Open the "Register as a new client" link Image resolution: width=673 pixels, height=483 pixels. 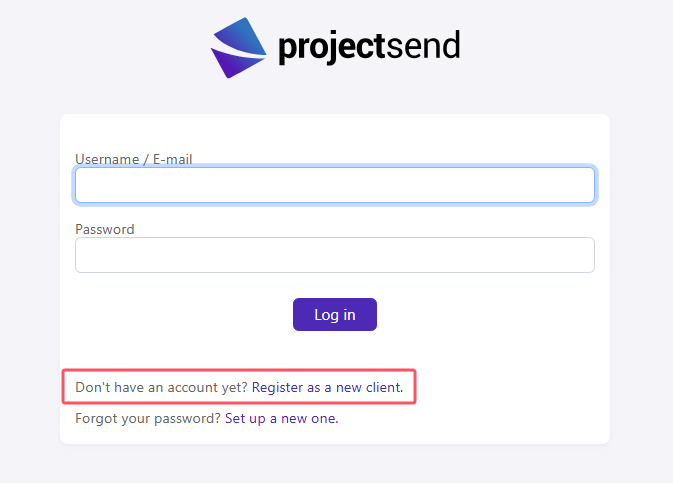point(327,387)
